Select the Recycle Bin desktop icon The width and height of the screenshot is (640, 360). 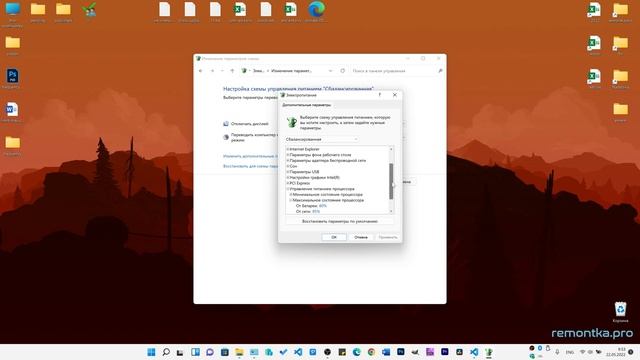[620, 312]
